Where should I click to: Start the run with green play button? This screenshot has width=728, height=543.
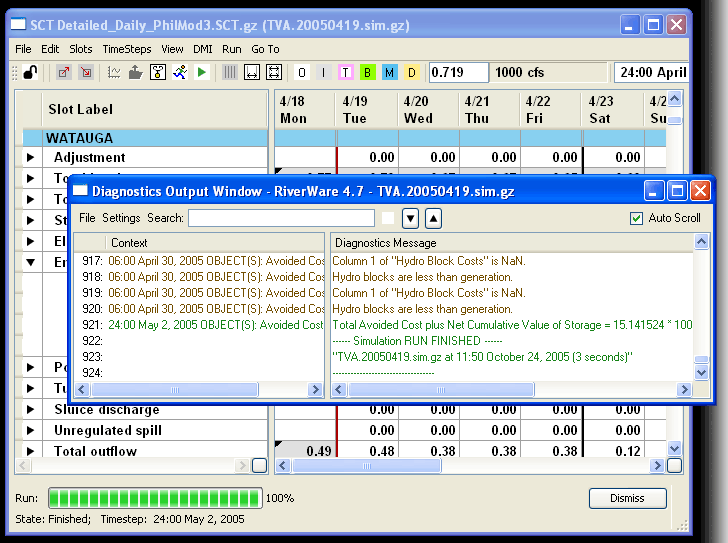pos(202,72)
